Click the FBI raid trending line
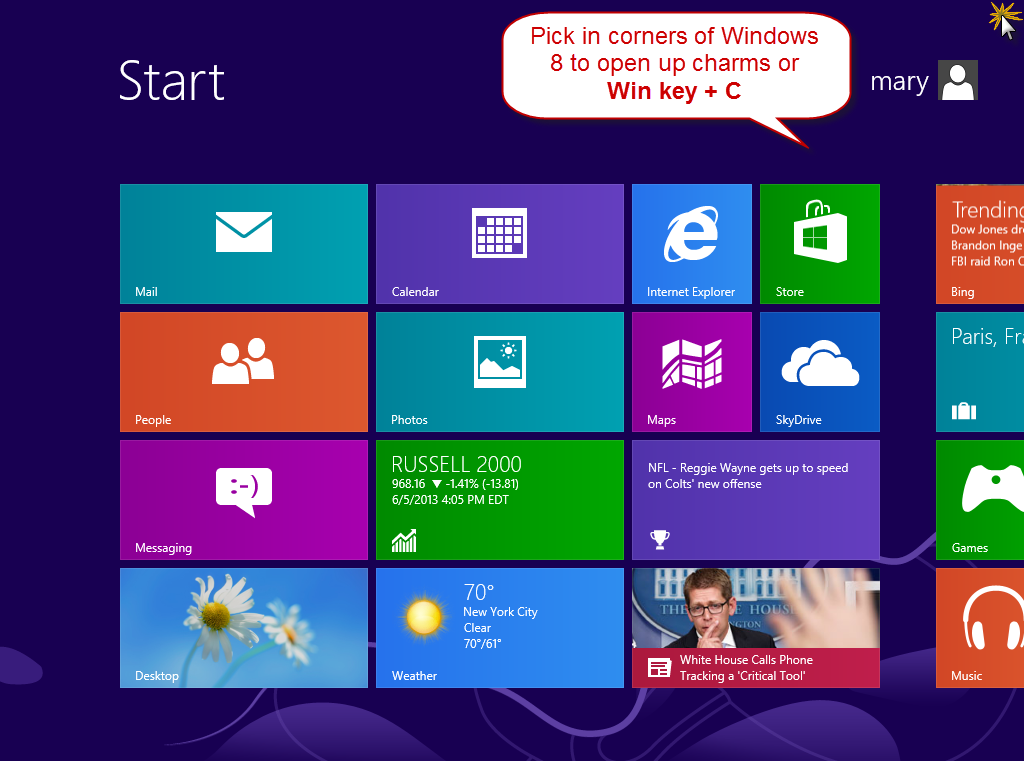Viewport: 1024px width, 761px height. point(987,261)
